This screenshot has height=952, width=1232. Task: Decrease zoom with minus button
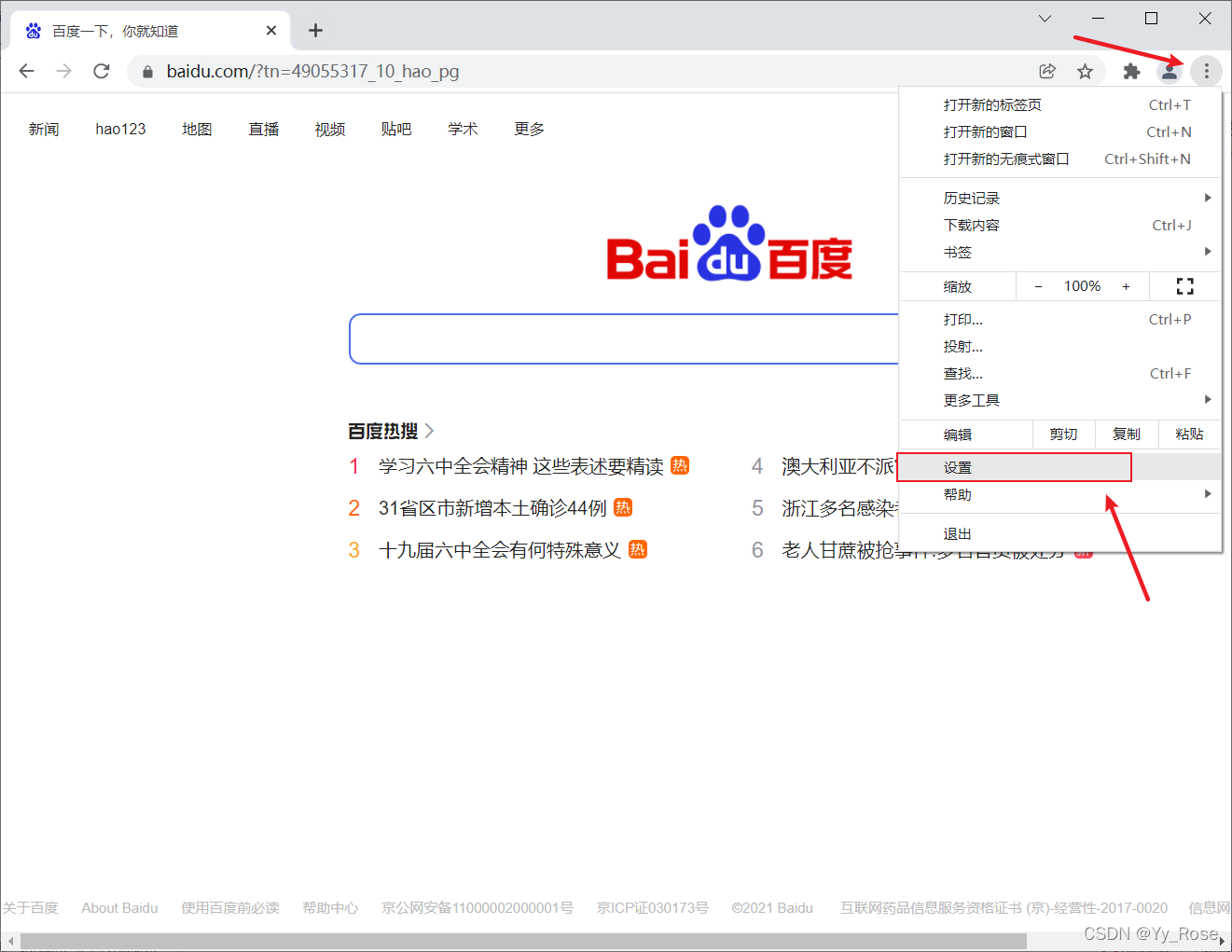pyautogui.click(x=1038, y=286)
